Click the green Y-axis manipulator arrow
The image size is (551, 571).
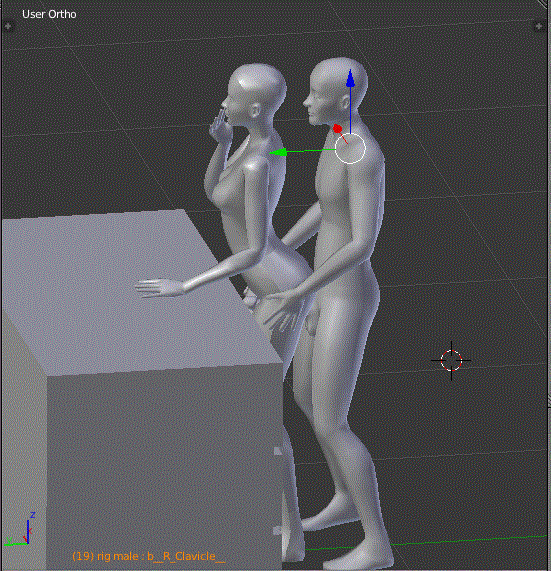click(278, 153)
